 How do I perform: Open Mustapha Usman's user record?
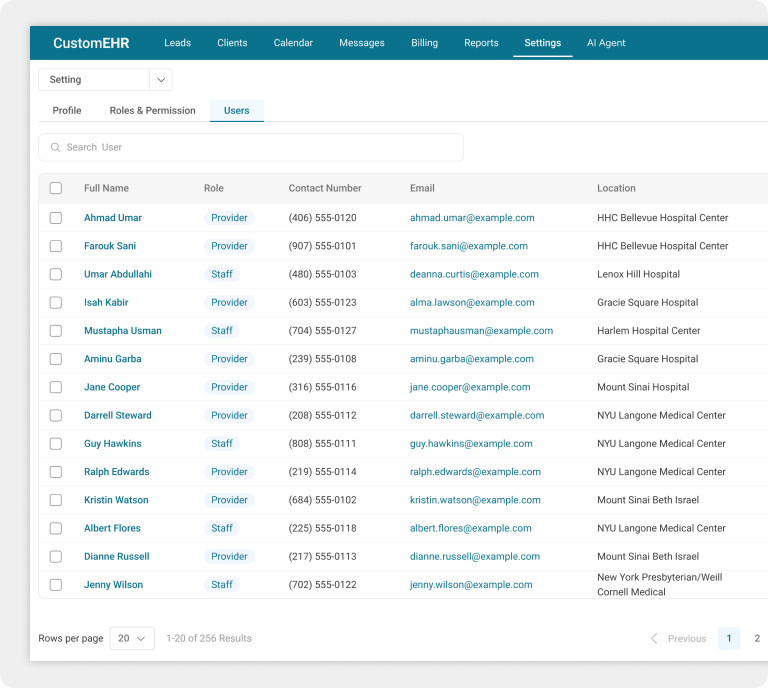click(122, 331)
